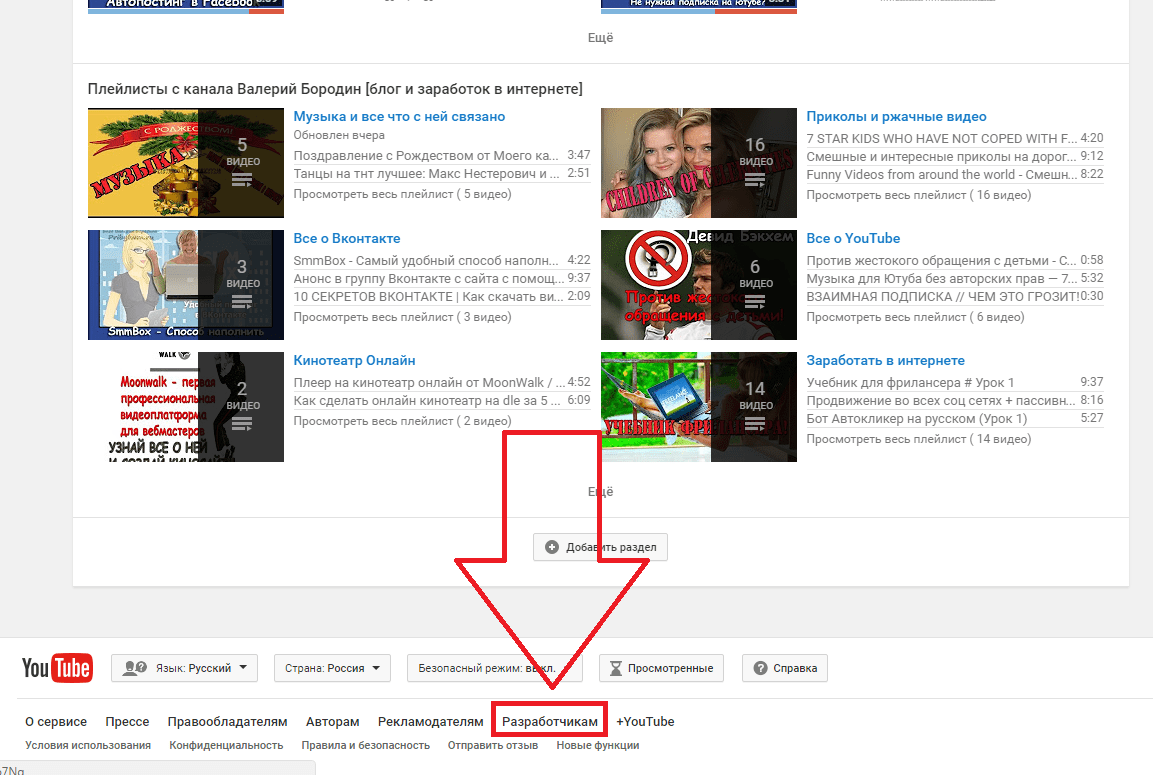Expand the upper Ещё link

click(x=600, y=38)
